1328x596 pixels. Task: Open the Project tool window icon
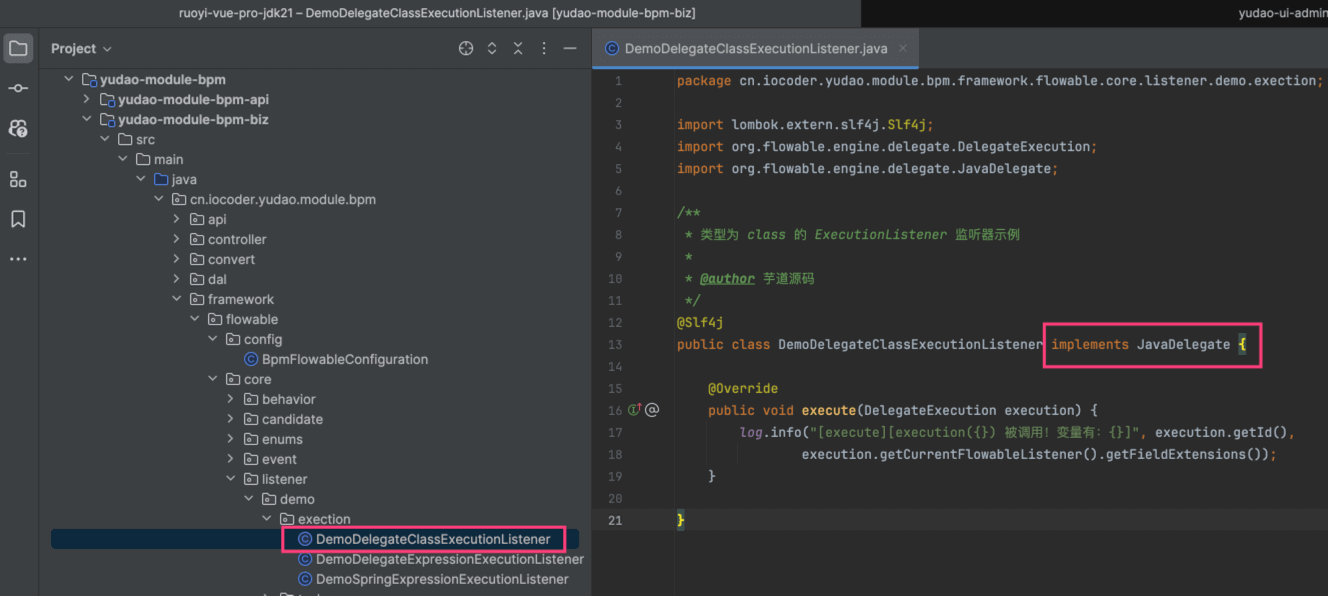(x=18, y=48)
